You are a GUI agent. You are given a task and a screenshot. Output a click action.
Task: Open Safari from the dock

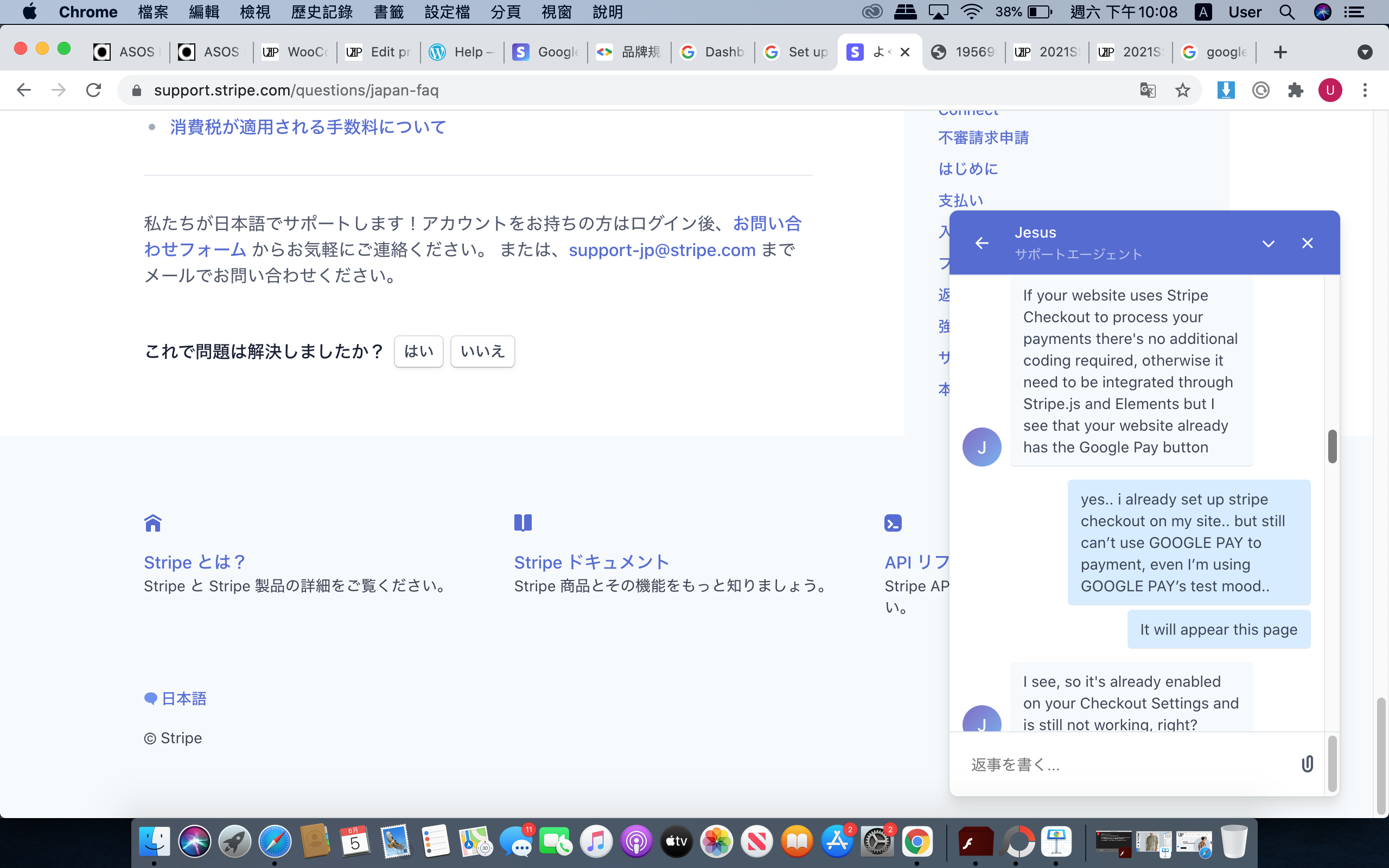pos(275,841)
